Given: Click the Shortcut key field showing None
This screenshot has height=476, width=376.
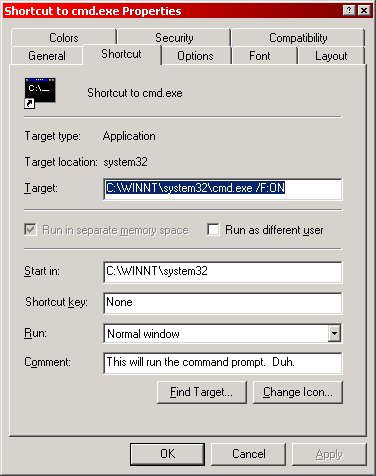Looking at the screenshot, I should tap(223, 303).
